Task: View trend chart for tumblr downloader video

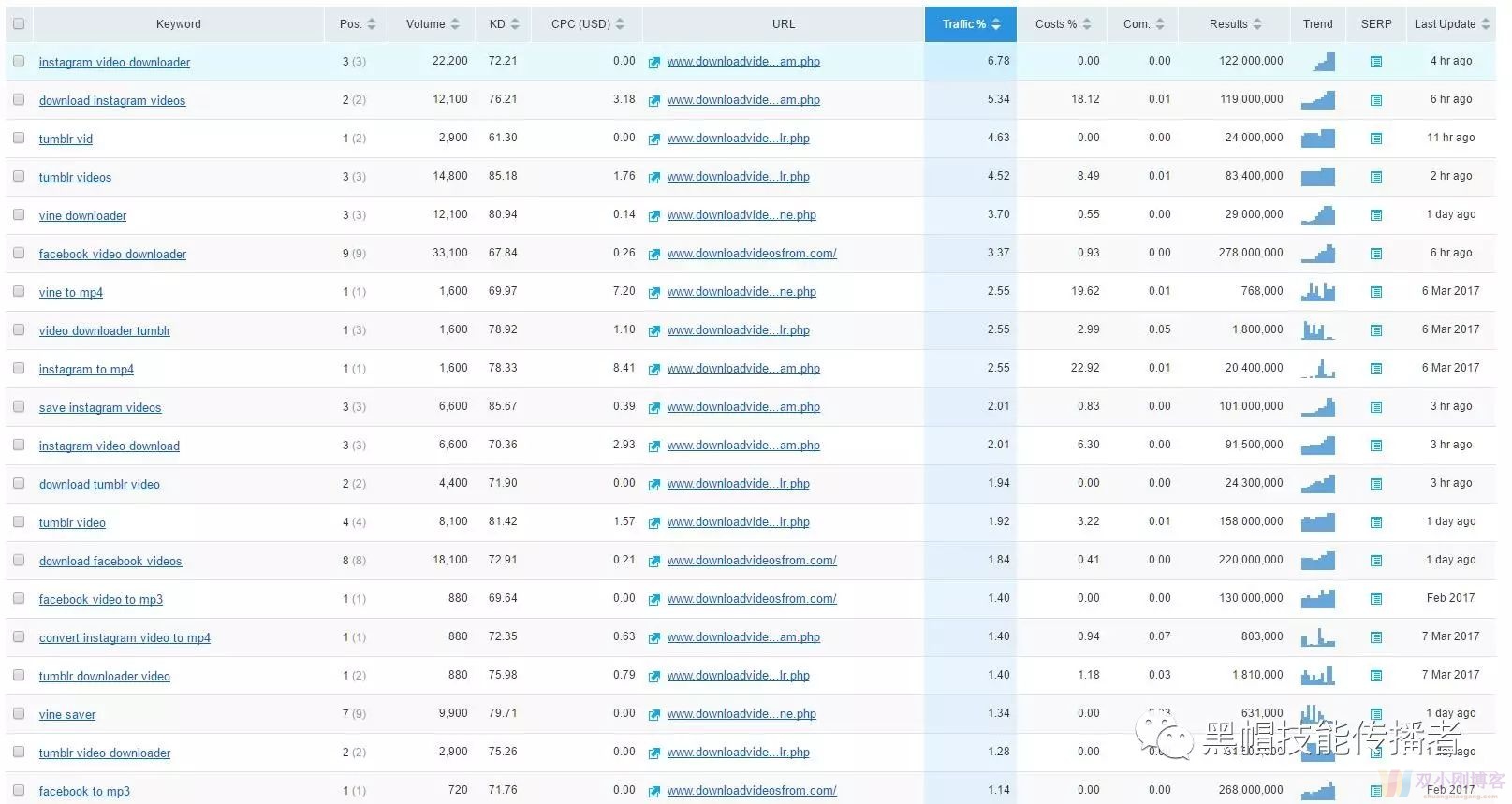Action: 1318,676
